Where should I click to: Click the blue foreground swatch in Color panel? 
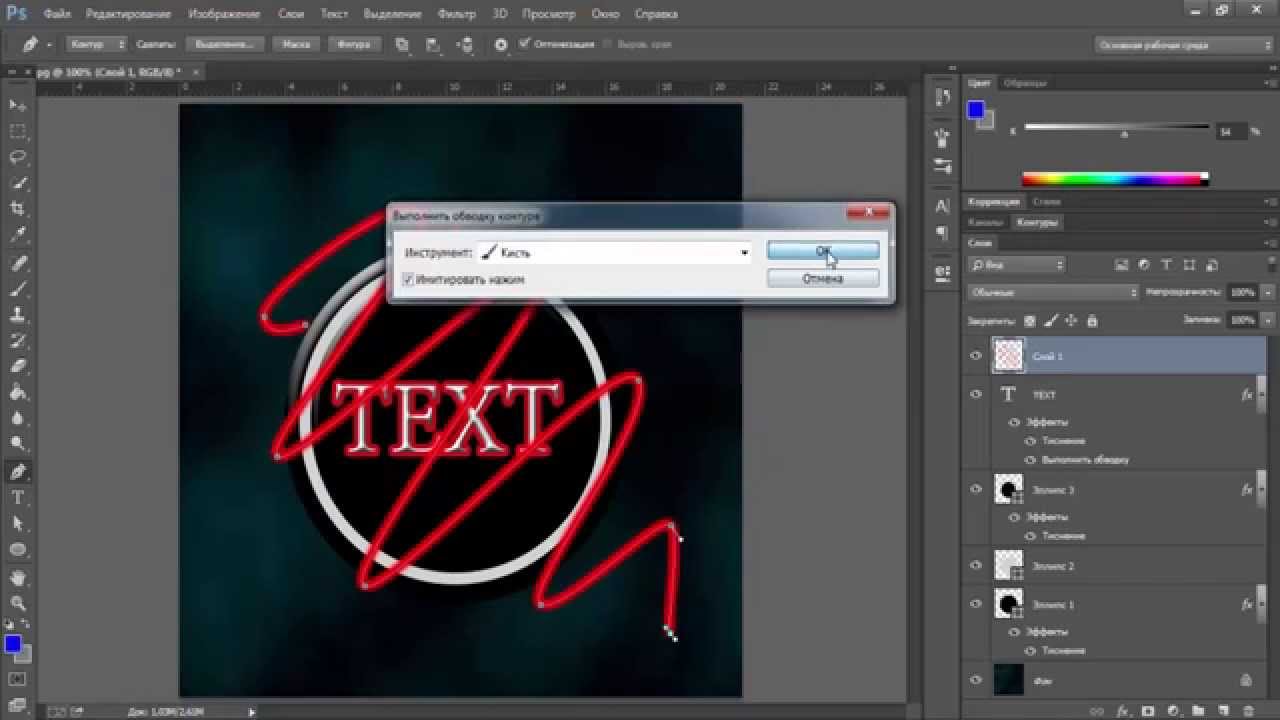point(976,110)
